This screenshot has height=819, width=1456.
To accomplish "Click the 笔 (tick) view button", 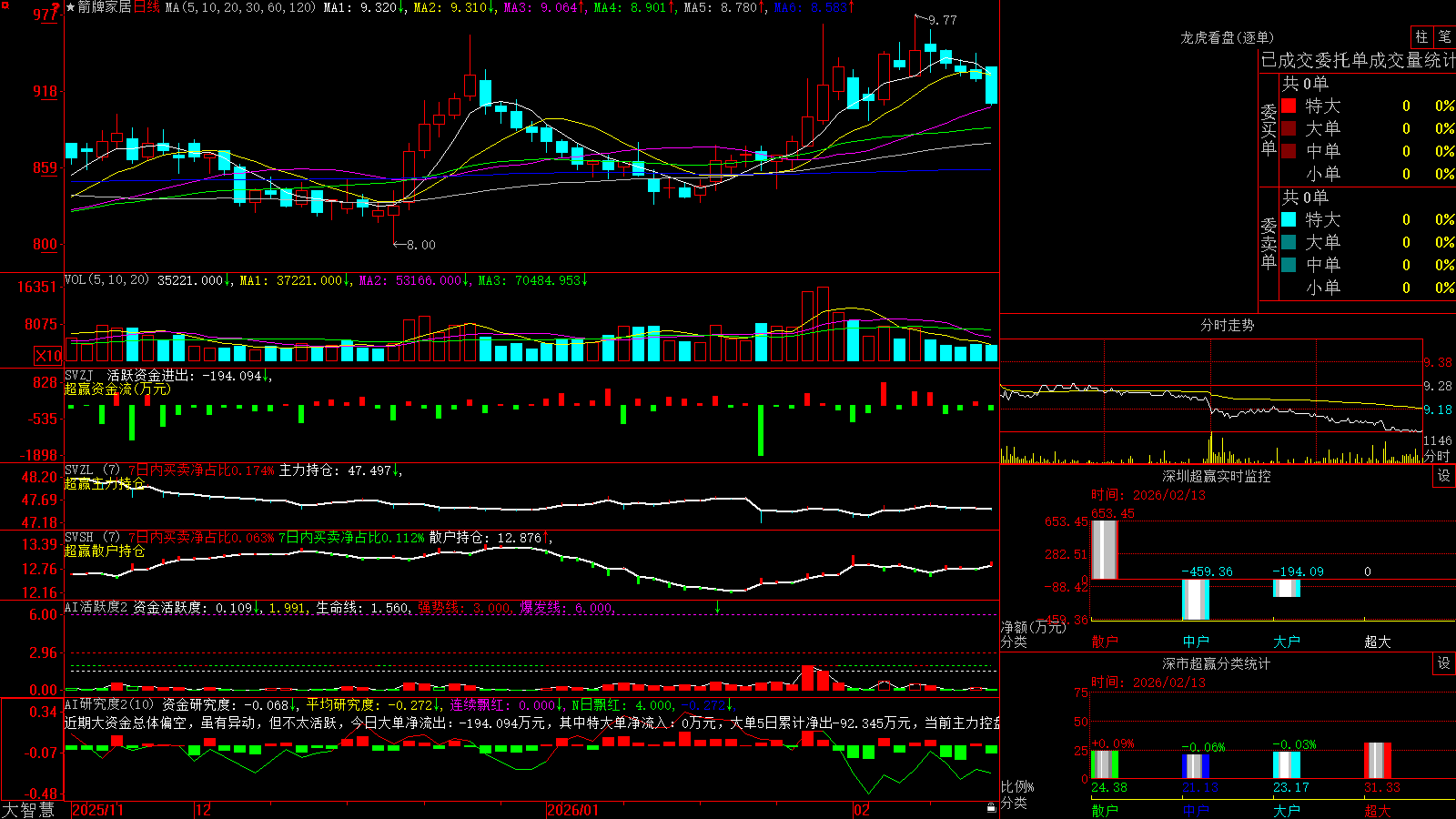I will (1444, 37).
